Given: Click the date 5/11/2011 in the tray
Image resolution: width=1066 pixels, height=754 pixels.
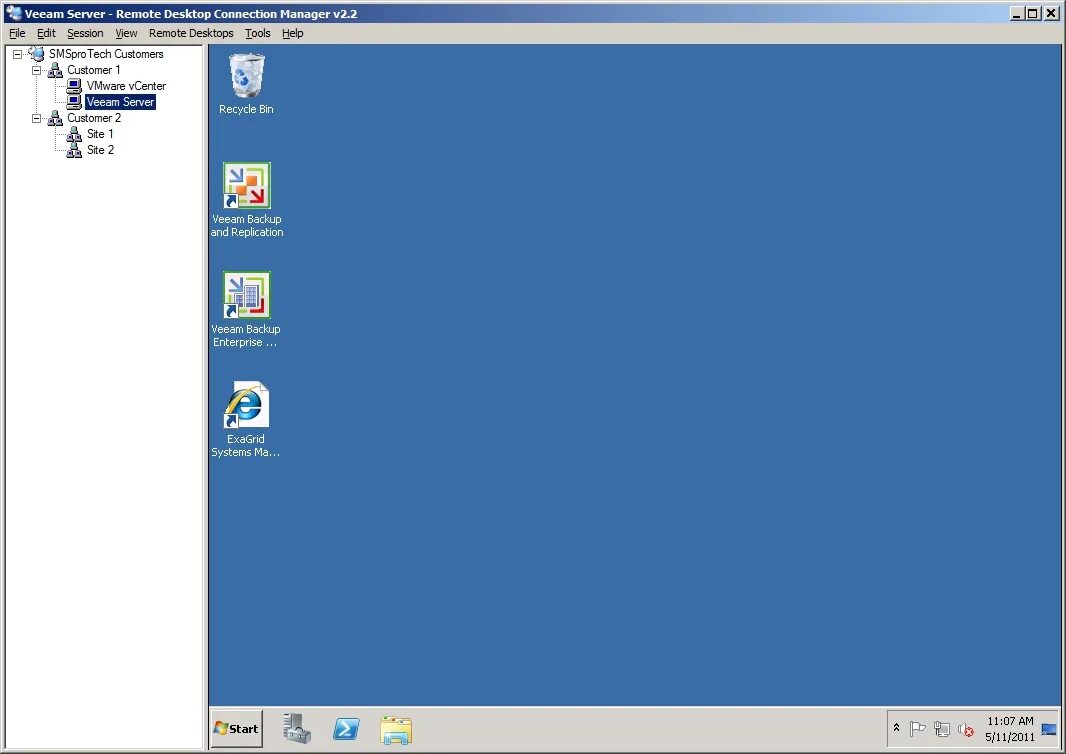Looking at the screenshot, I should click(x=1010, y=737).
